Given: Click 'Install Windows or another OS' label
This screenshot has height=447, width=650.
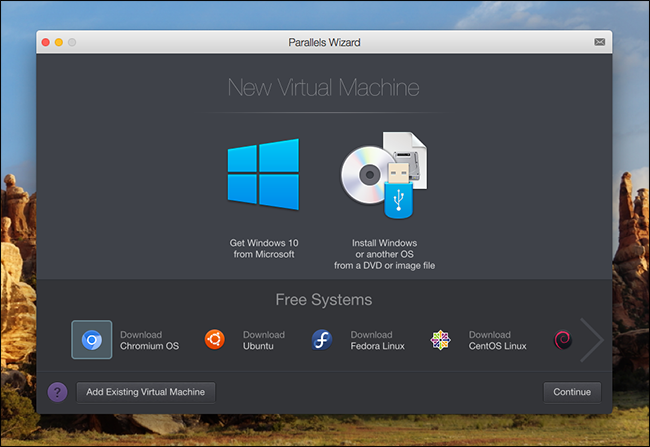Looking at the screenshot, I should tap(384, 254).
